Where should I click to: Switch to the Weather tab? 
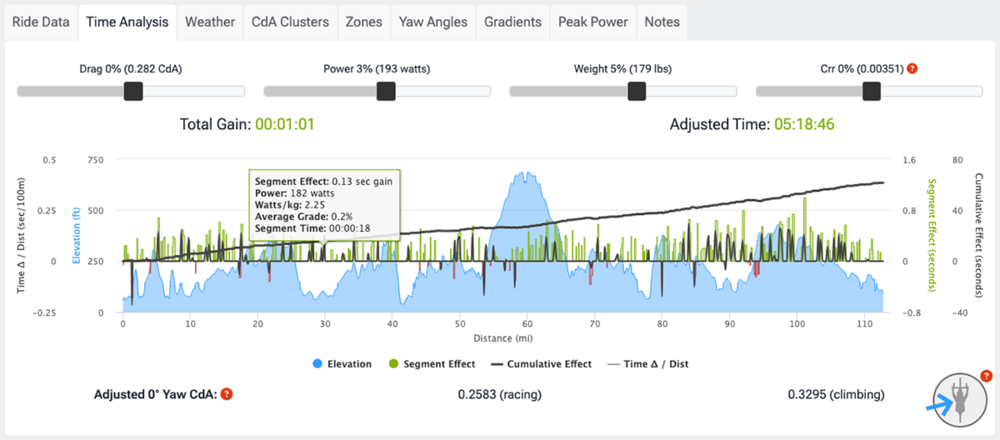[x=210, y=21]
